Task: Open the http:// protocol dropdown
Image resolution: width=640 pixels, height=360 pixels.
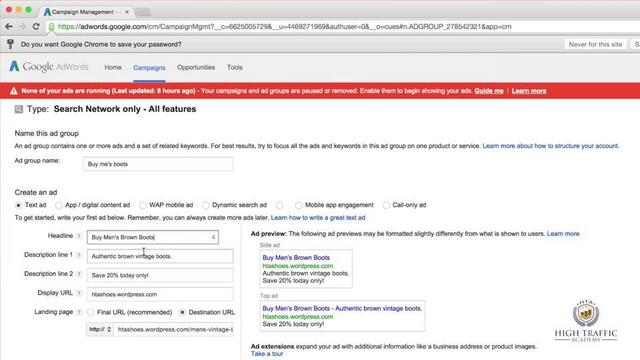Action: (100, 329)
